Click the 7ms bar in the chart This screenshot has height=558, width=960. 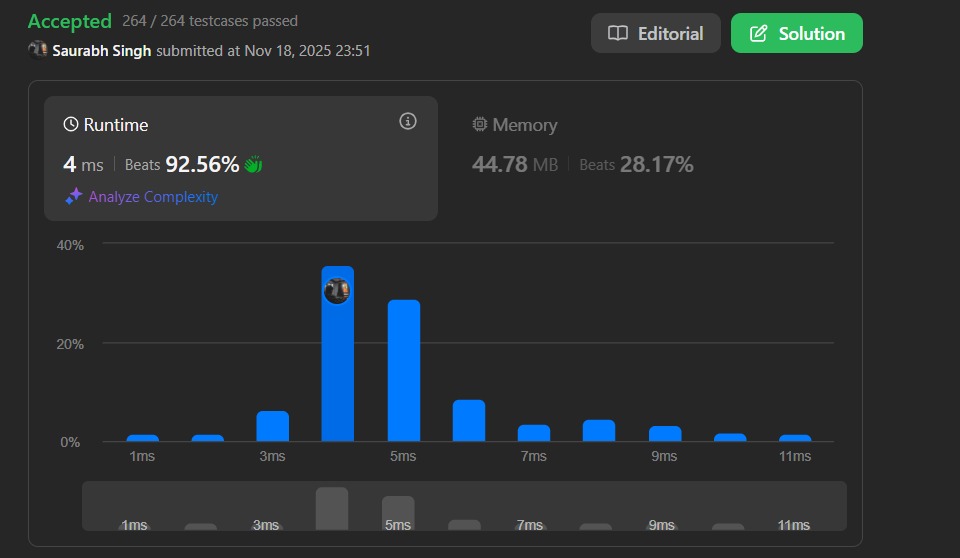(534, 433)
